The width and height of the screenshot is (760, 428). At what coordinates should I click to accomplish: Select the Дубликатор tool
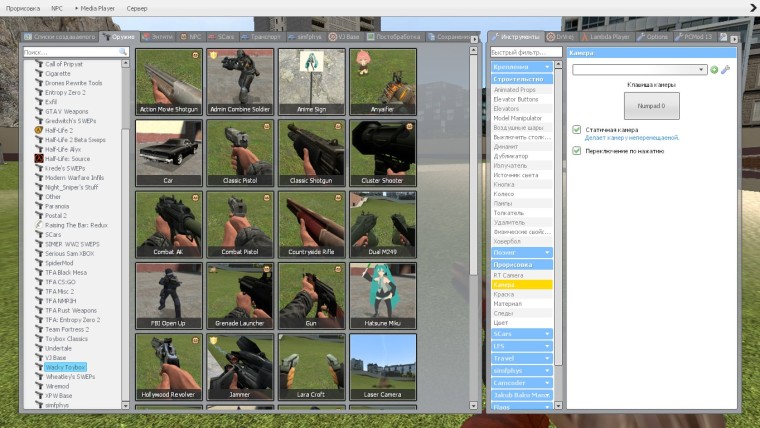522,156
